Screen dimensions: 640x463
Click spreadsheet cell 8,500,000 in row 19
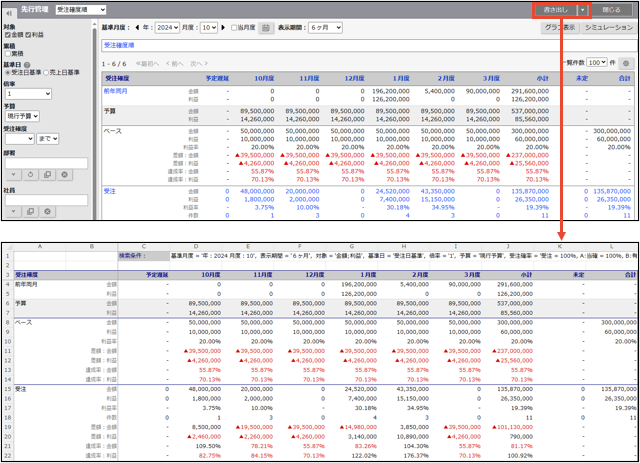pos(205,427)
